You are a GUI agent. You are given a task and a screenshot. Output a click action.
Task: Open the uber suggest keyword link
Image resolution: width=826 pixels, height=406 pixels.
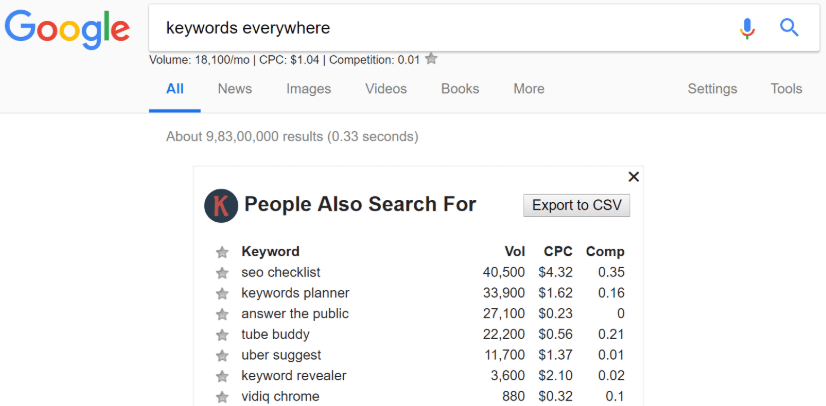(x=281, y=355)
